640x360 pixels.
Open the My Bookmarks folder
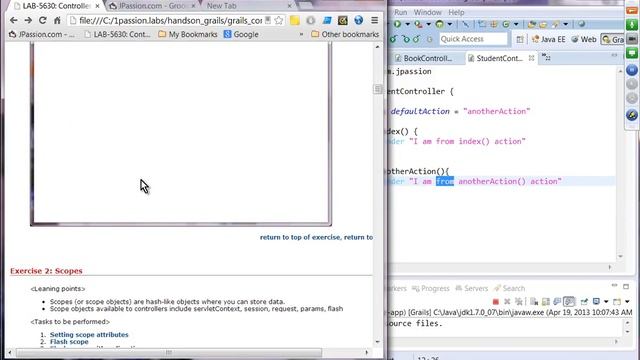[x=188, y=34]
